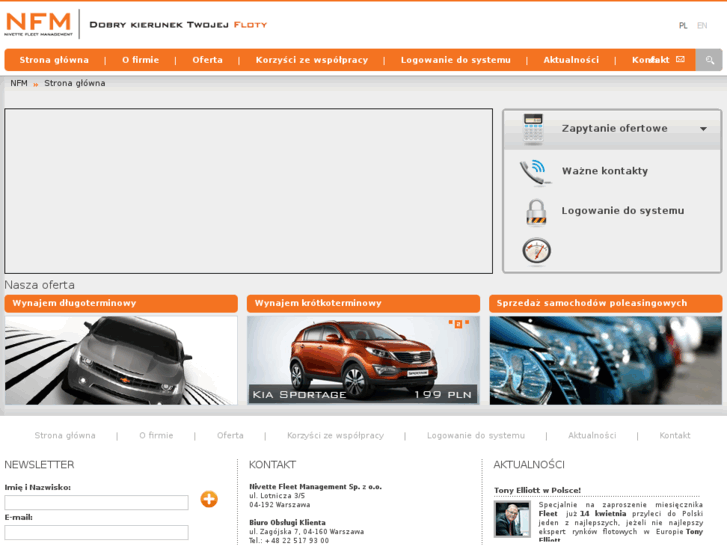Click footer Strona główna link
This screenshot has width=727, height=545.
click(x=65, y=436)
